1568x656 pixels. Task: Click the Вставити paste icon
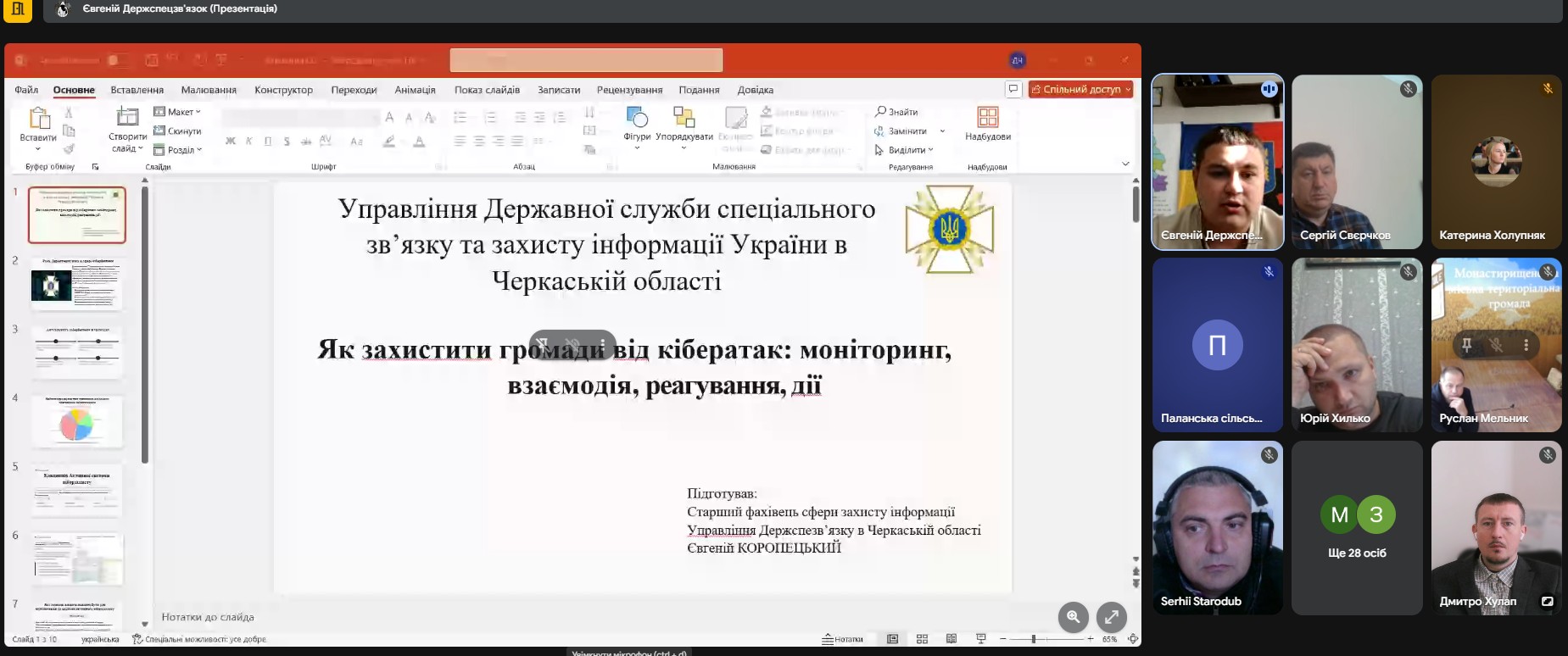point(38,120)
